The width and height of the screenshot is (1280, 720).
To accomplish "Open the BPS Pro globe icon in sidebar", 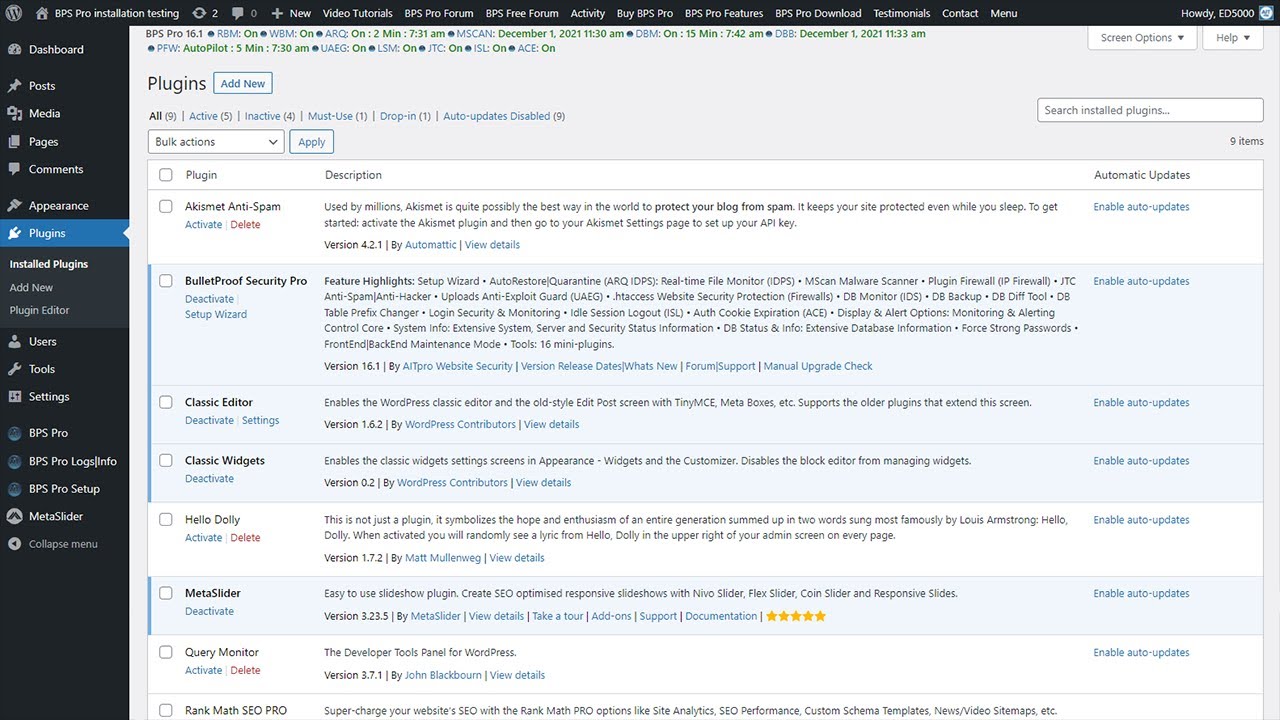I will coord(14,434).
